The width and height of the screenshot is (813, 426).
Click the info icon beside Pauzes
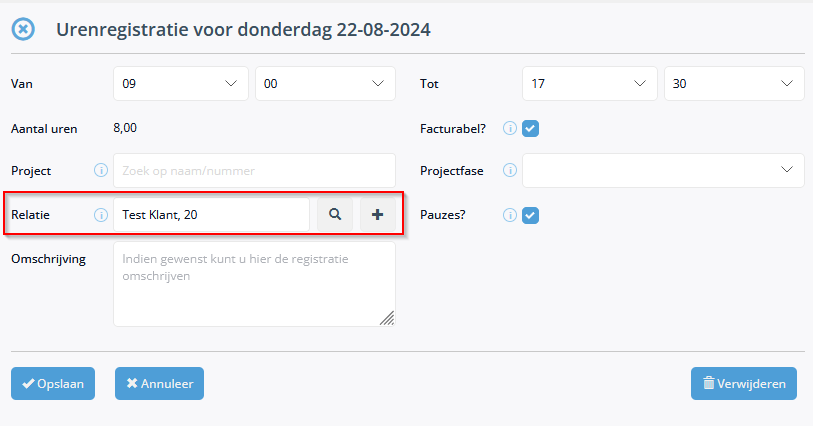point(510,215)
